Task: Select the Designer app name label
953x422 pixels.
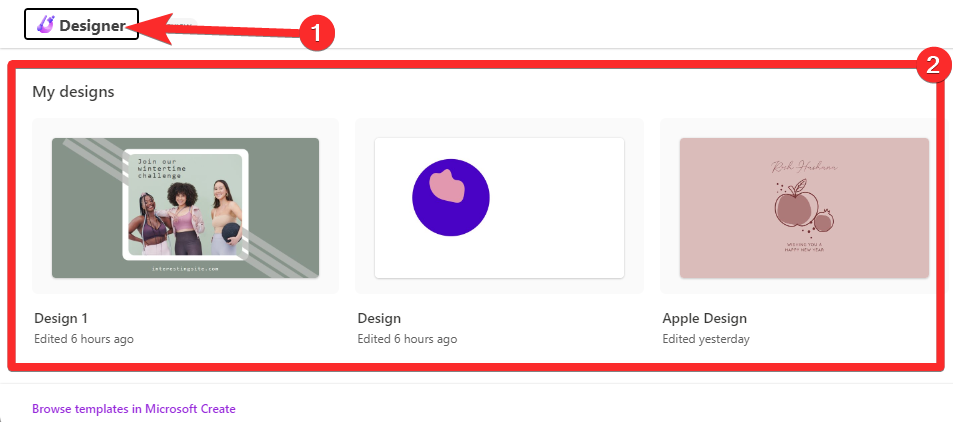Action: pyautogui.click(x=92, y=26)
